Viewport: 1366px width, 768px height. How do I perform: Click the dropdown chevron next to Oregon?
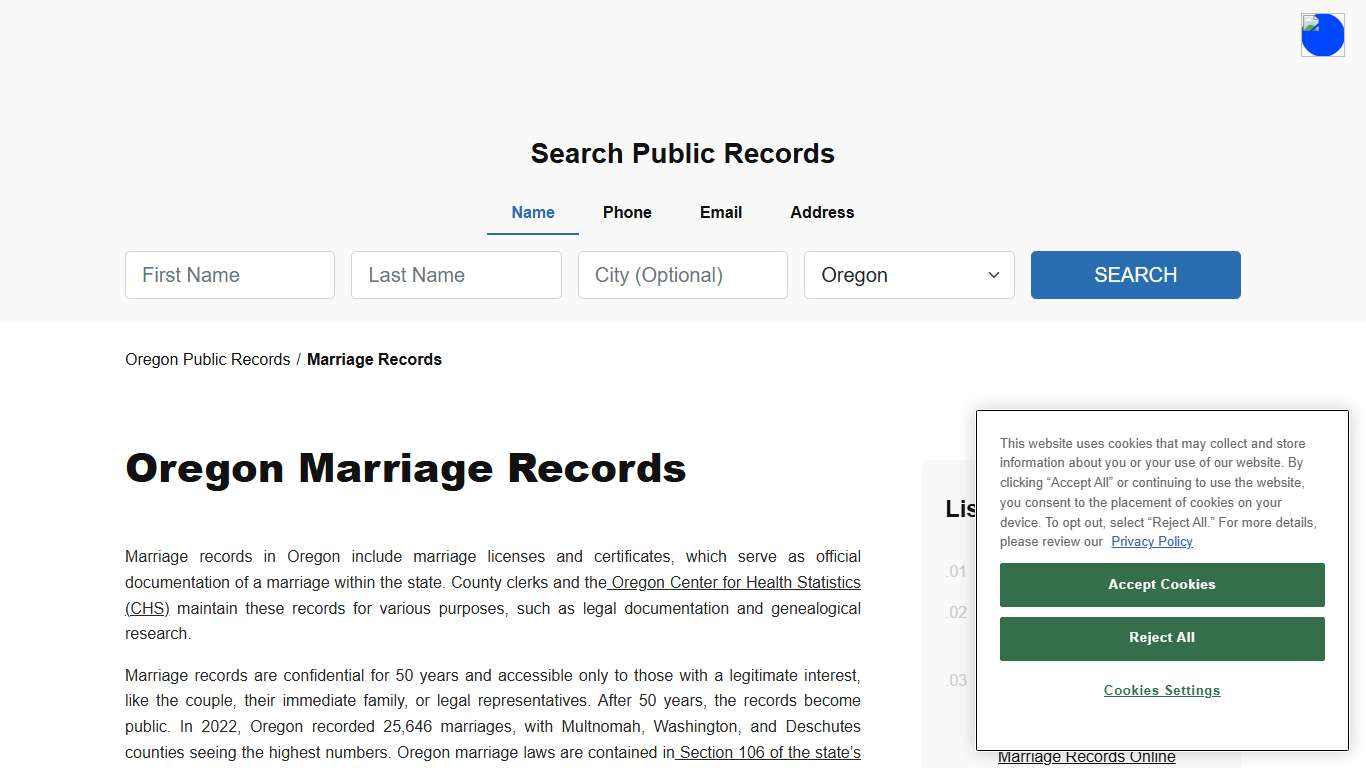coord(993,275)
